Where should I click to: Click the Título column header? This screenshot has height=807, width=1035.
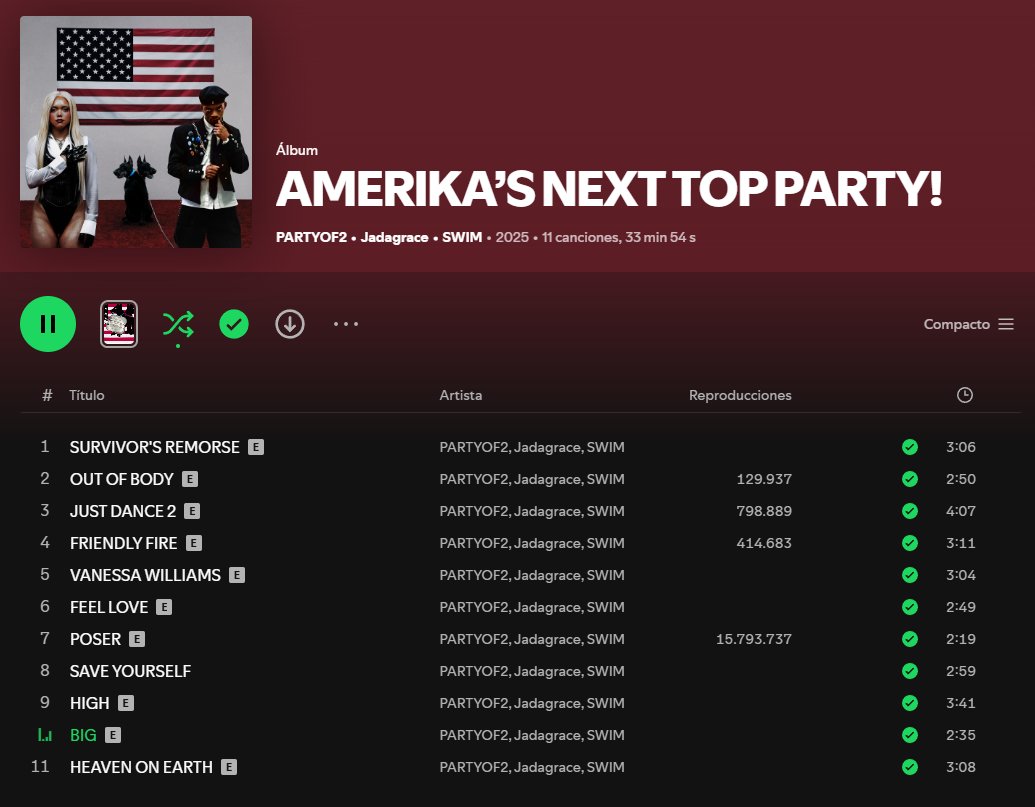86,395
